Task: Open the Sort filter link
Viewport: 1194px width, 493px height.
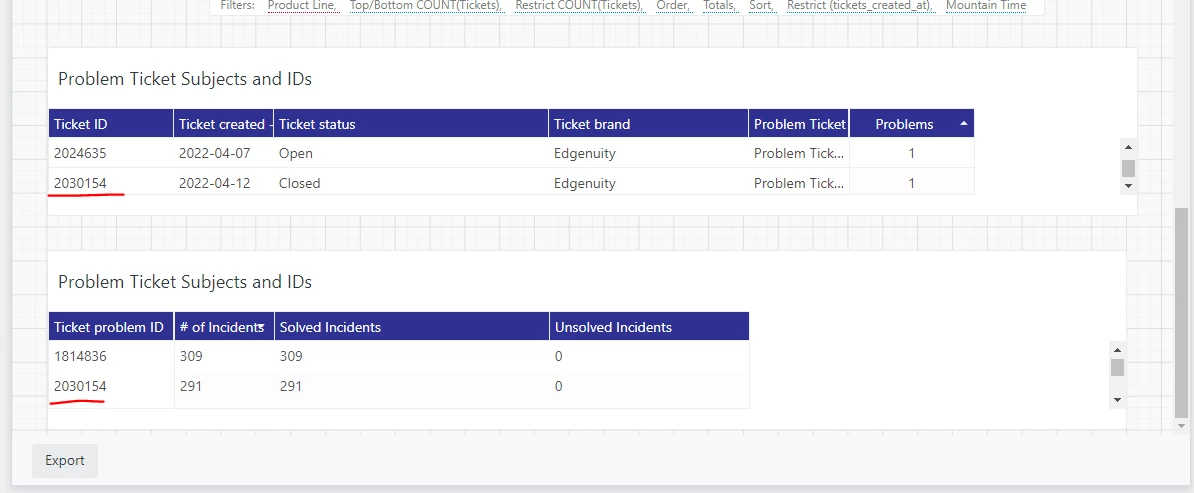Action: click(x=762, y=5)
